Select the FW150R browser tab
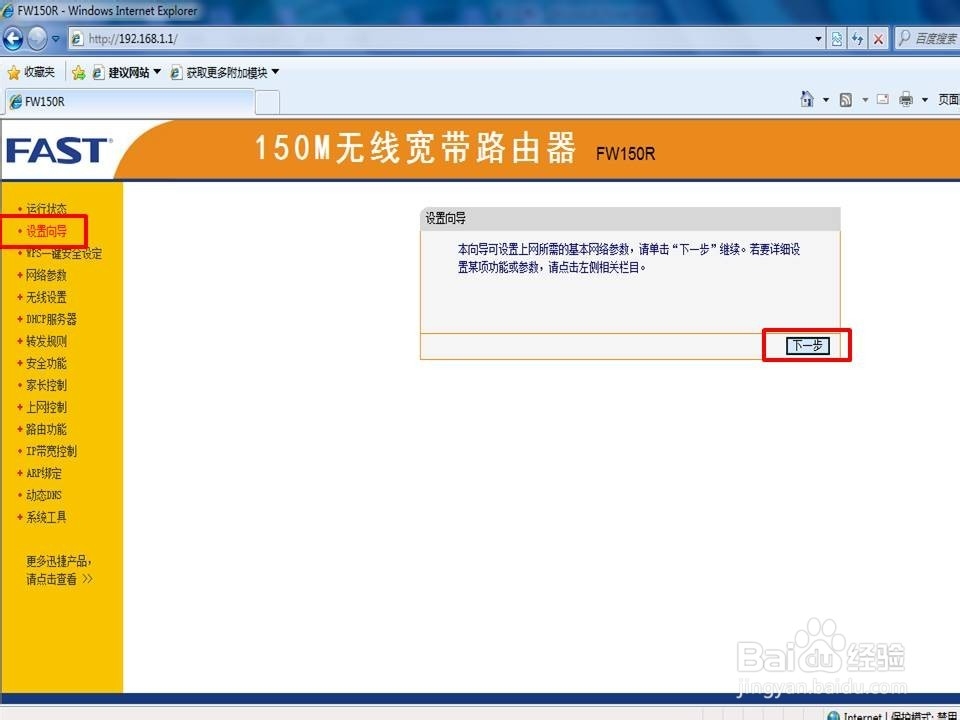This screenshot has height=720, width=960. [x=130, y=102]
